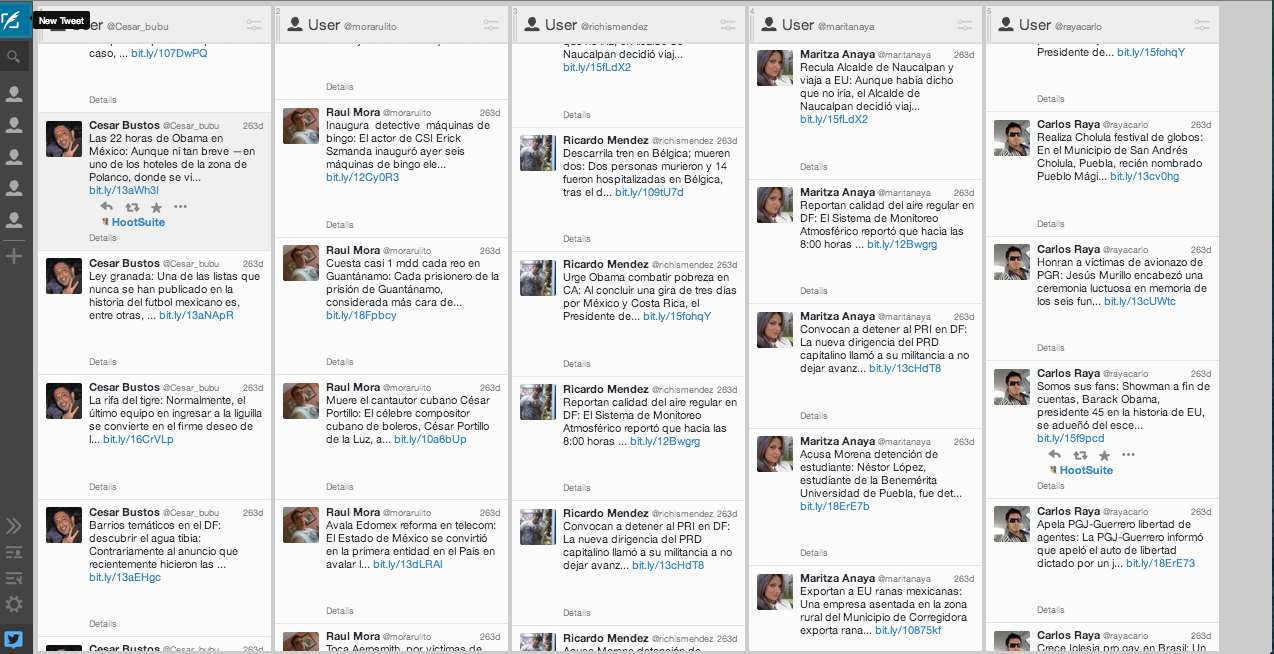Viewport: 1274px width, 654px height.
Task: Expand Details of Cesar Bustos's 'Ley granada' tweet
Action: click(x=102, y=362)
